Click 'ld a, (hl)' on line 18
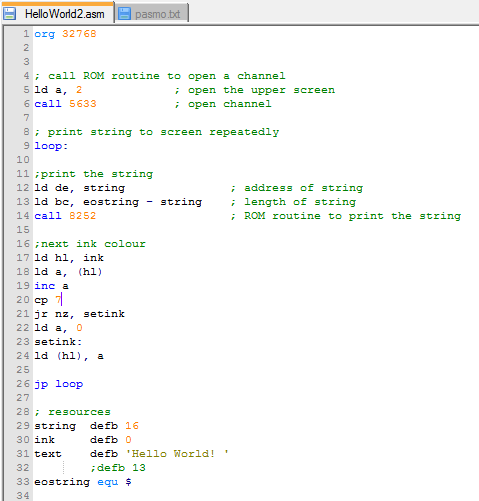Screen dimensions: 479x501 coord(68,272)
